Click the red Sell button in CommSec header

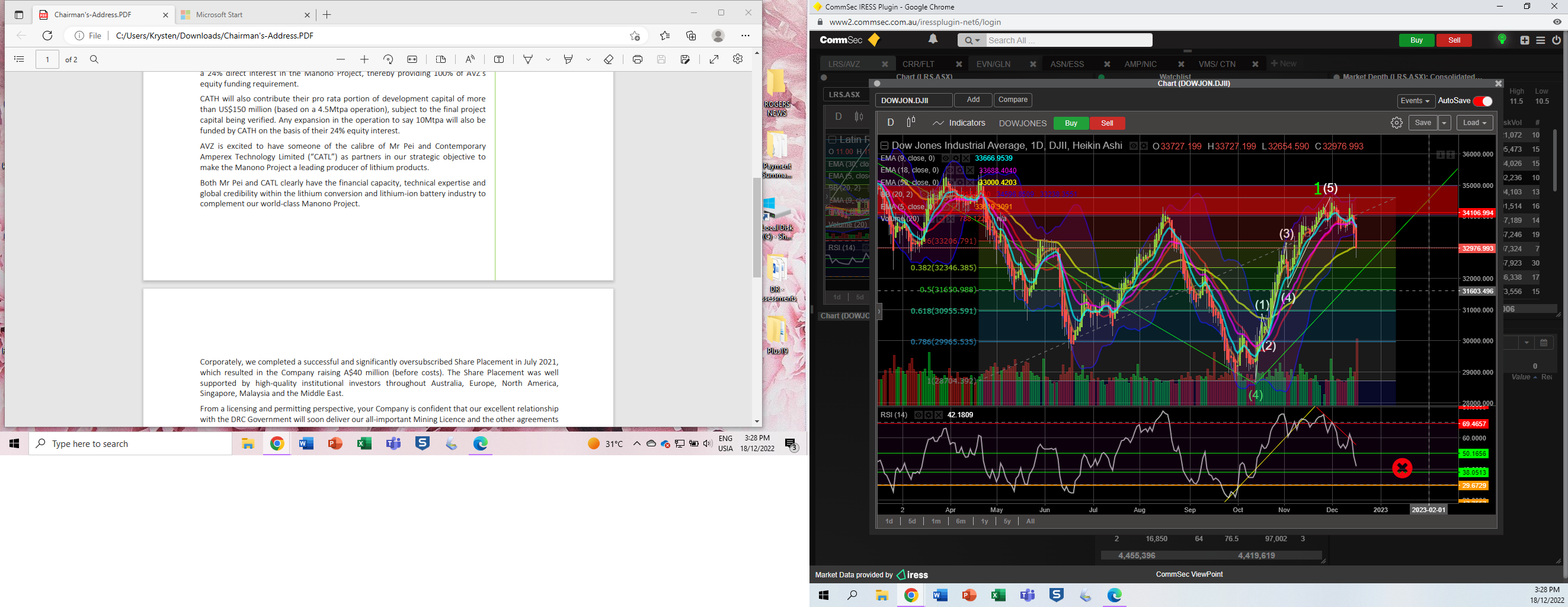click(1454, 40)
